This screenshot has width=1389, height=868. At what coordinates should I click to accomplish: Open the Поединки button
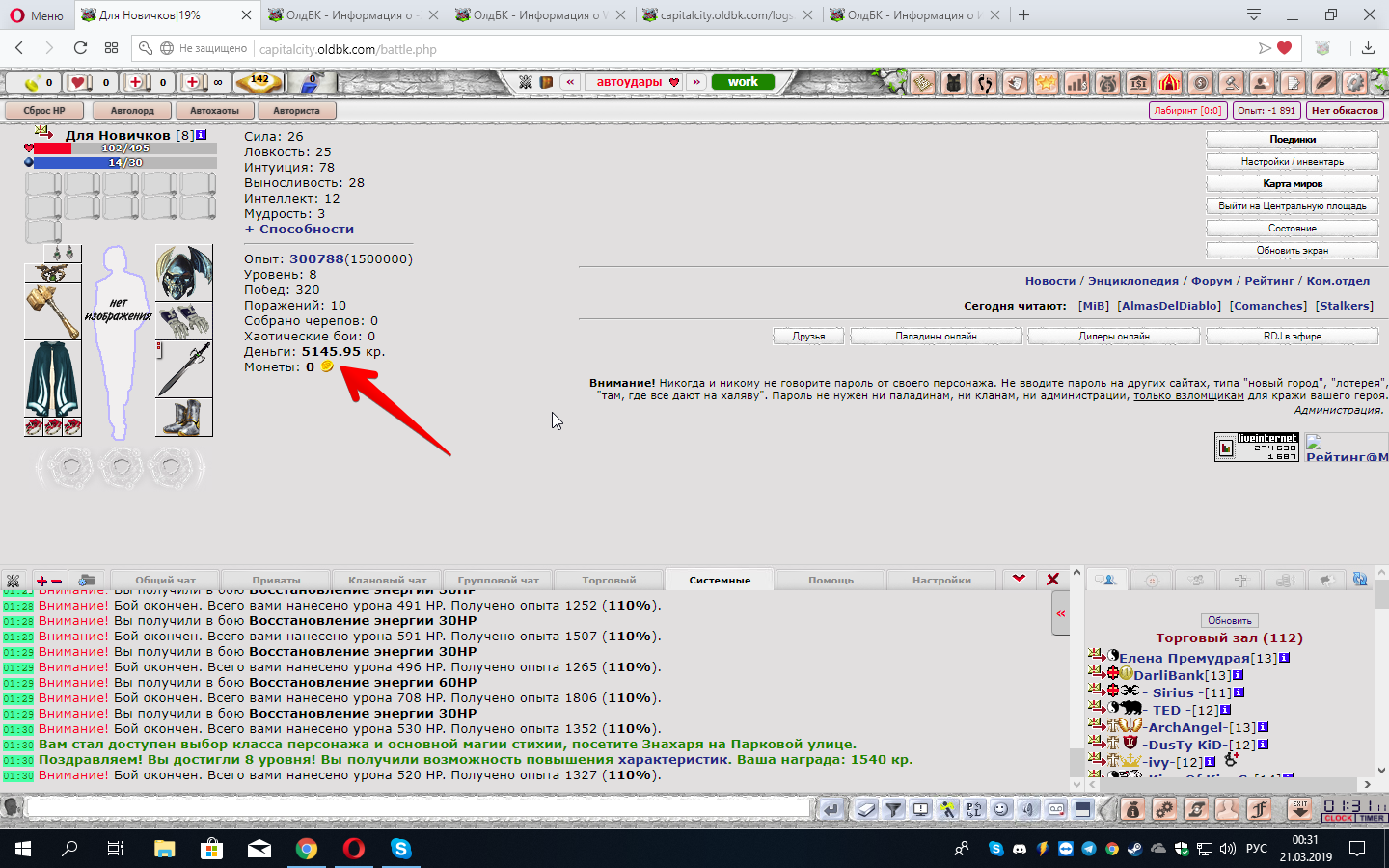(x=1293, y=140)
